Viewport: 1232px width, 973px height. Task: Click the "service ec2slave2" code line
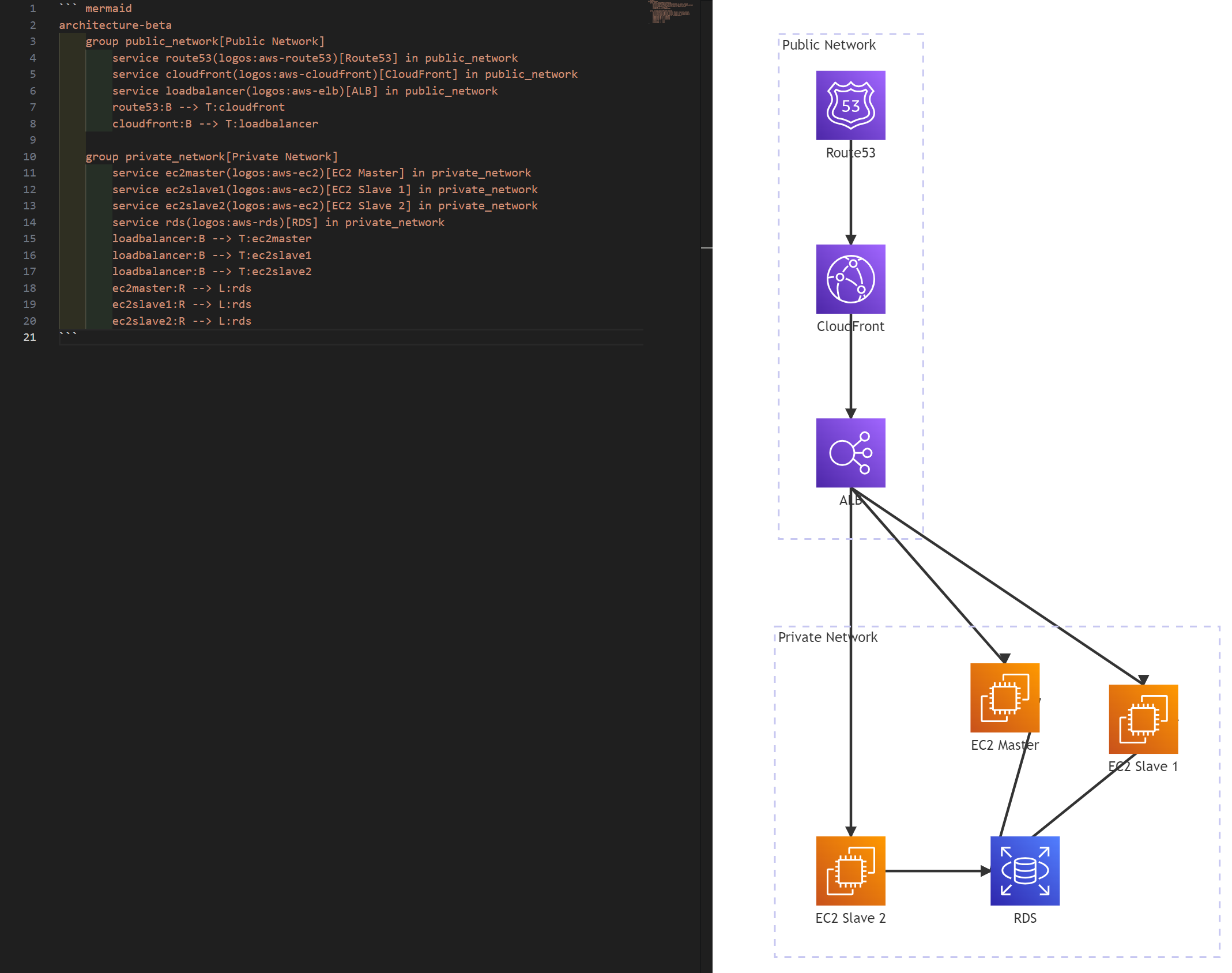[325, 206]
